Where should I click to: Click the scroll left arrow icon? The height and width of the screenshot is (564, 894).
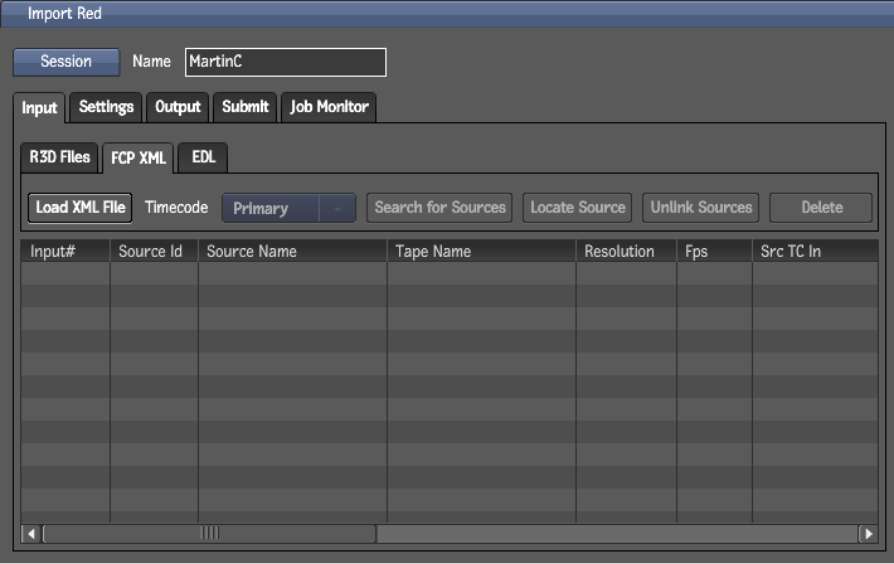[31, 534]
